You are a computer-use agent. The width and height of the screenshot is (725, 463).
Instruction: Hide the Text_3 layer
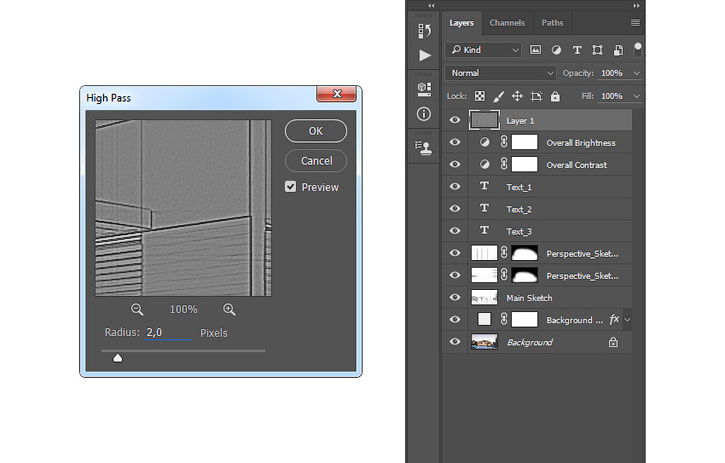(x=455, y=231)
